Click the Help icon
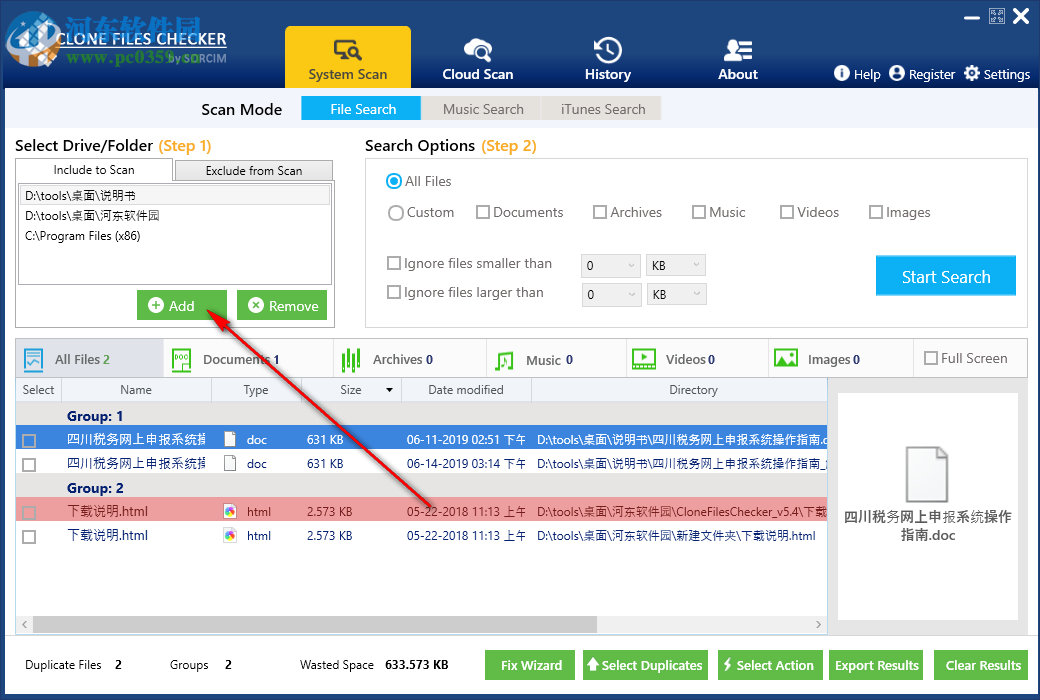Image resolution: width=1040 pixels, height=700 pixels. point(857,73)
